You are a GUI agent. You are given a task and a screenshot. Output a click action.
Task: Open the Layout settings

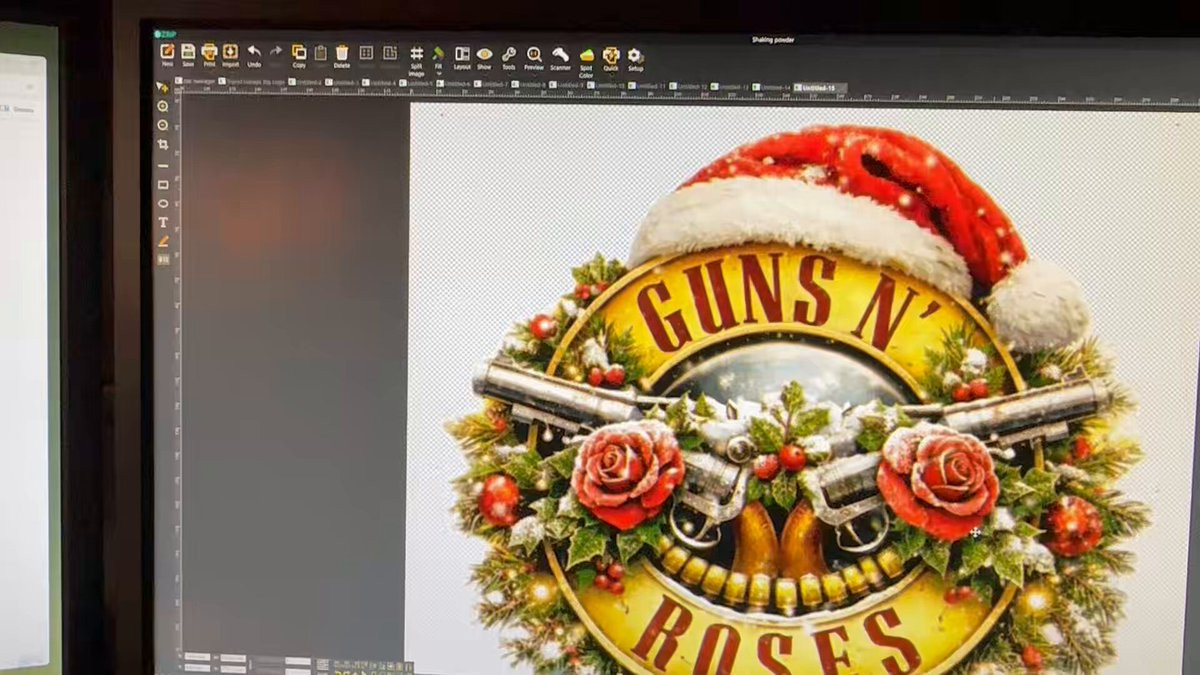[x=462, y=57]
